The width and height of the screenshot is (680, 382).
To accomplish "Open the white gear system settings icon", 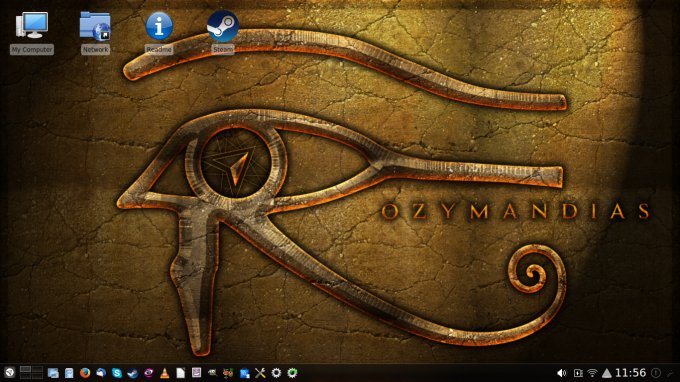I will click(276, 373).
